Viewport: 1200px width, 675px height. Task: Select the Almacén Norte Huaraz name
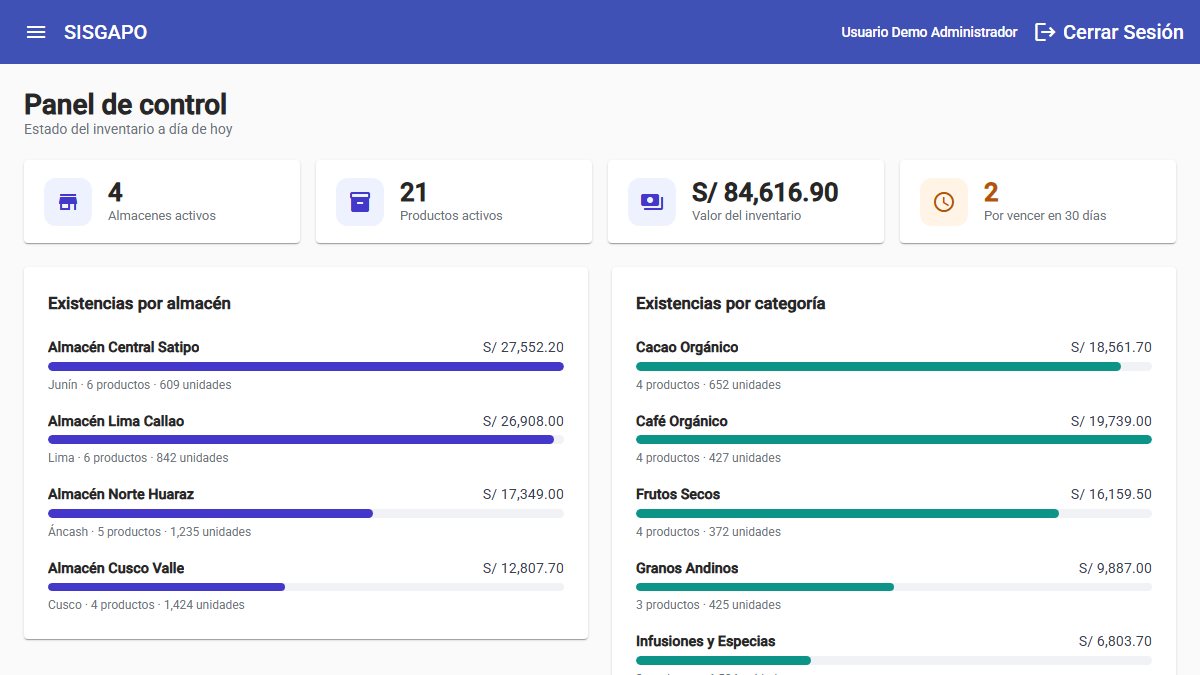pos(121,494)
